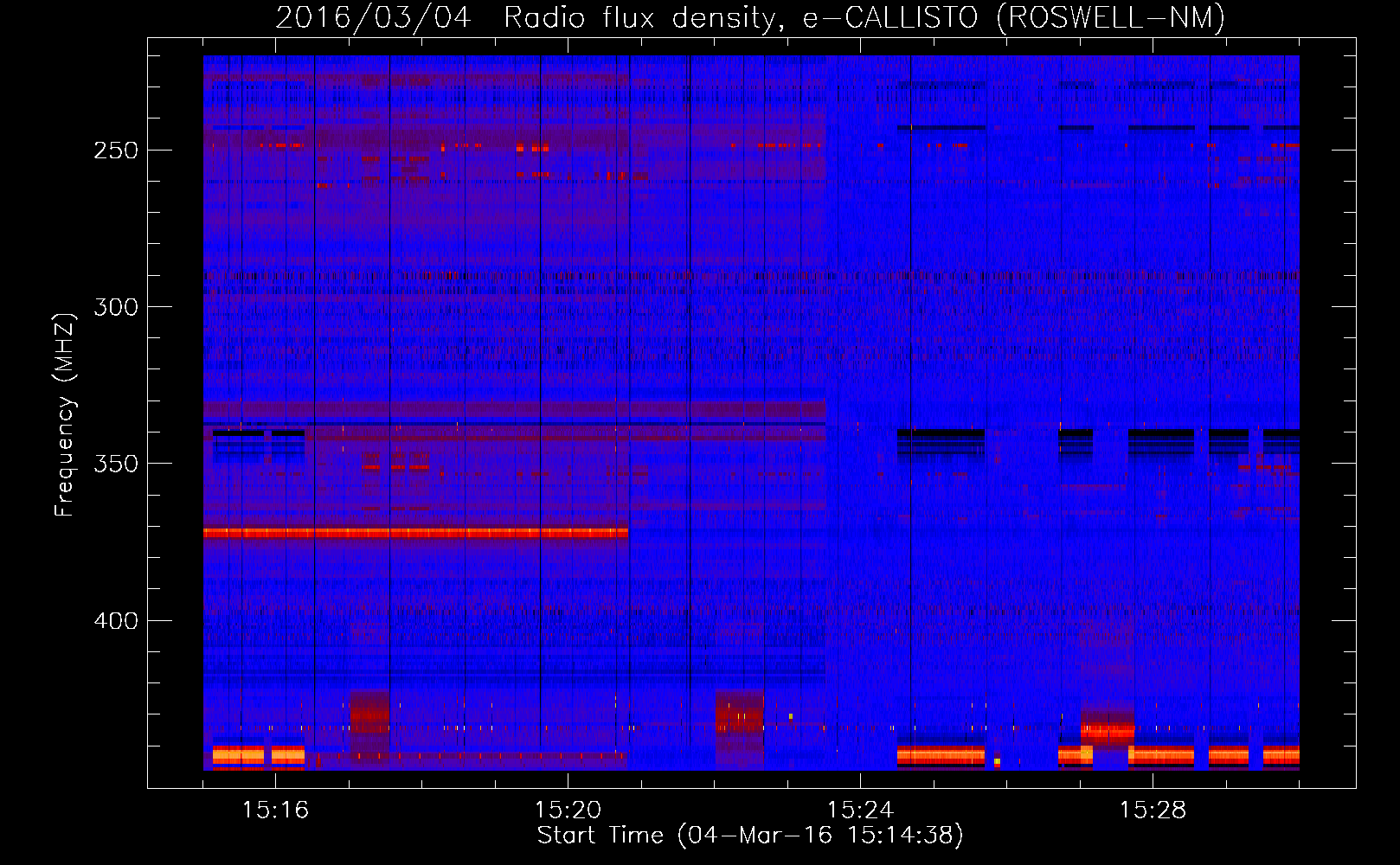Click the plot title '2016/03/04 Radio flux density'
Image resolution: width=1400 pixels, height=865 pixels.
(x=531, y=17)
